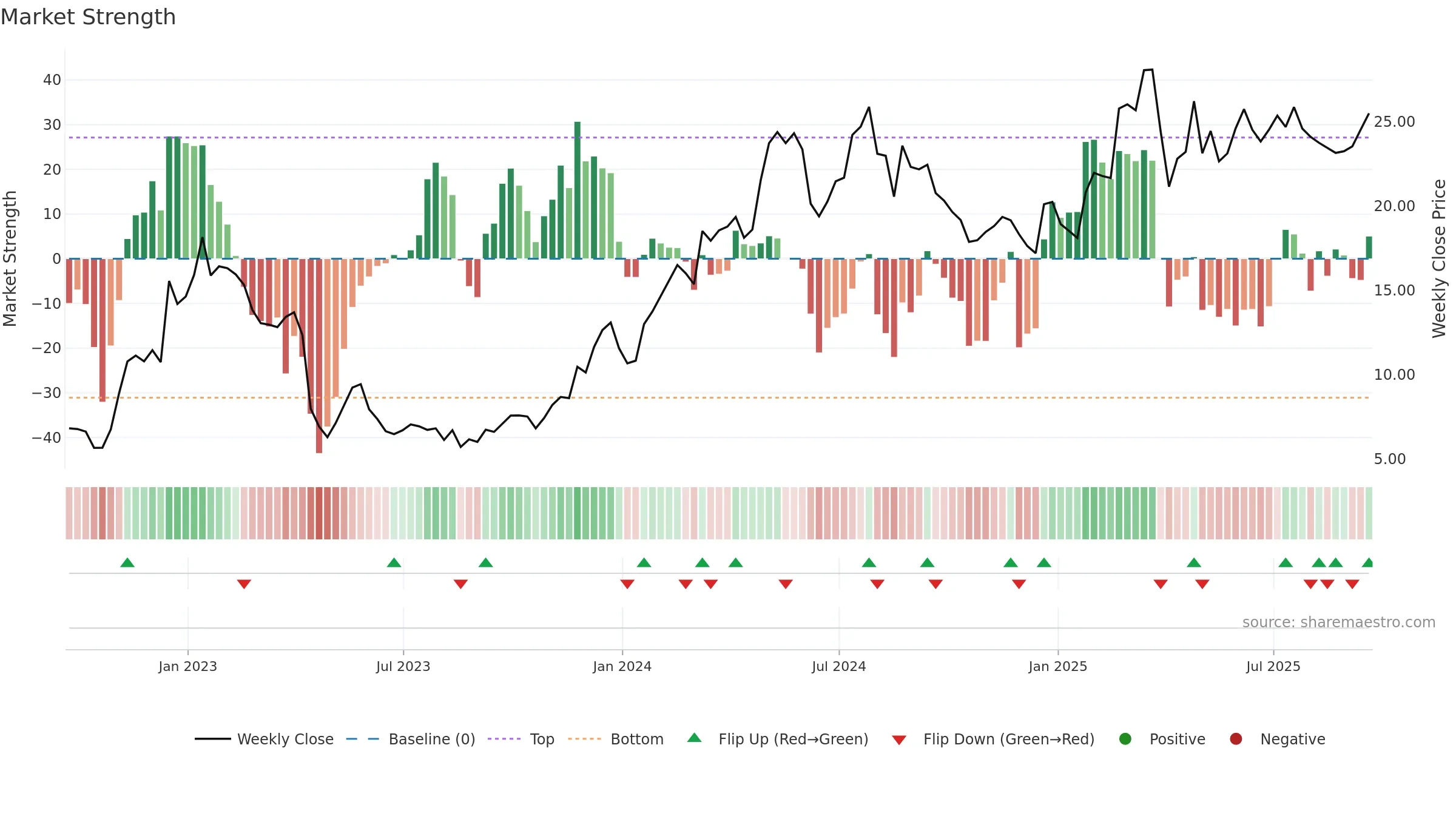
Task: Click the tallest green bar above 30
Action: (x=578, y=190)
